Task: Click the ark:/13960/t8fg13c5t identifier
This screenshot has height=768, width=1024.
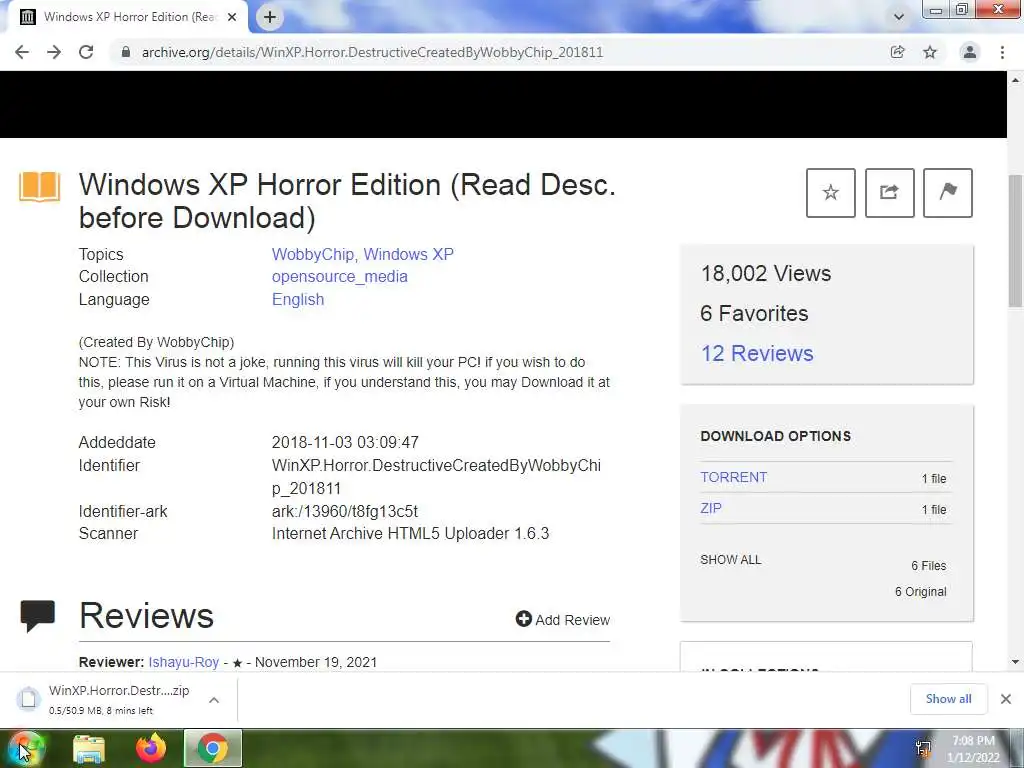Action: click(x=345, y=511)
